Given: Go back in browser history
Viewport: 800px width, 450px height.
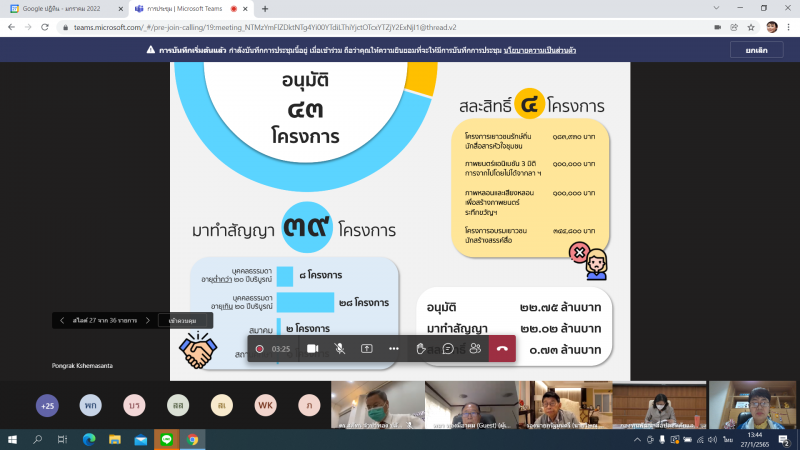Looking at the screenshot, I should 11,28.
